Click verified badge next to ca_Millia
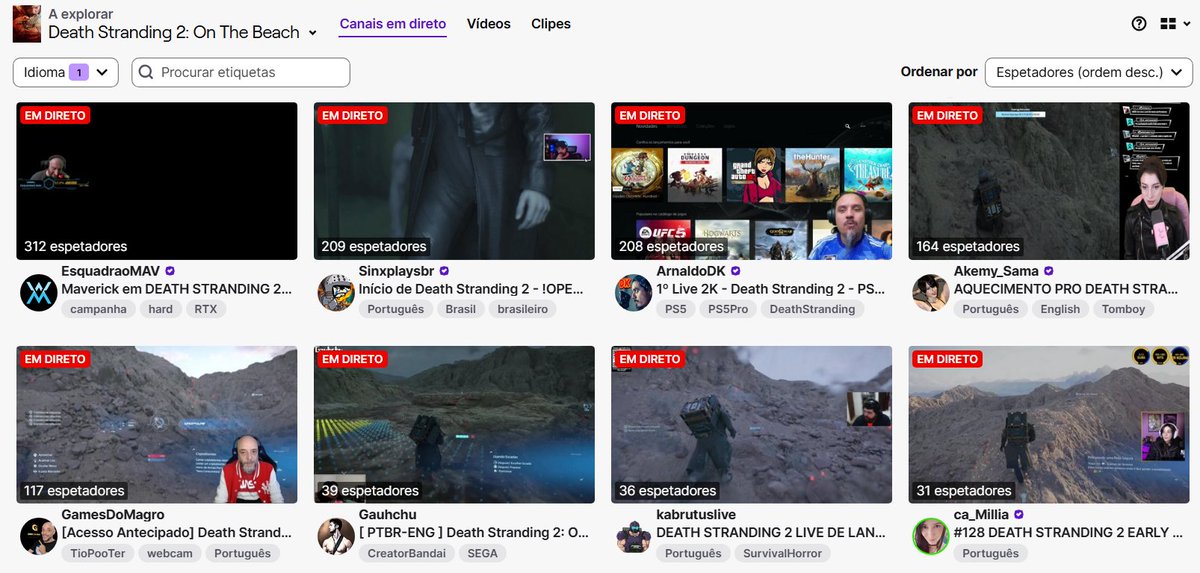Viewport: 1200px width, 573px height. [x=1018, y=515]
